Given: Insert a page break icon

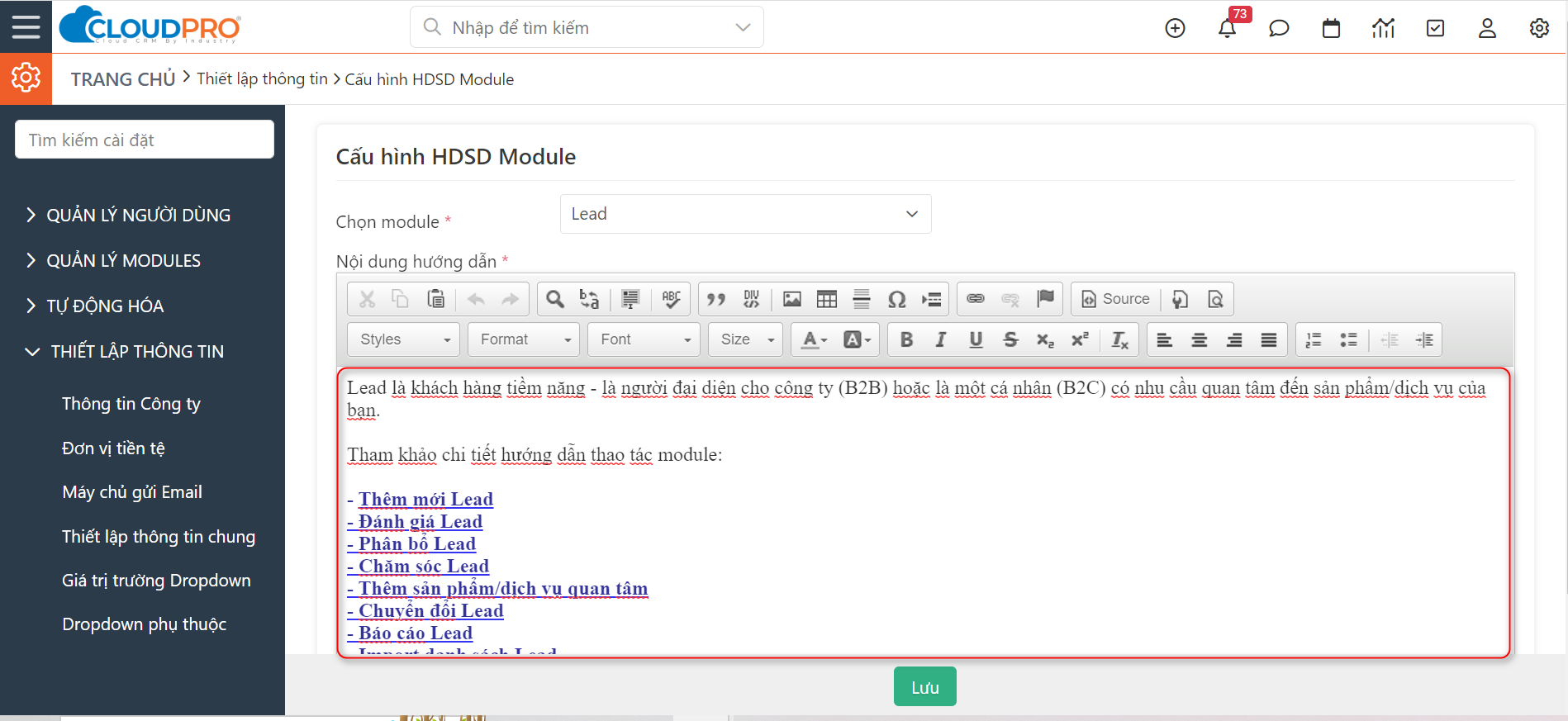Looking at the screenshot, I should (932, 299).
